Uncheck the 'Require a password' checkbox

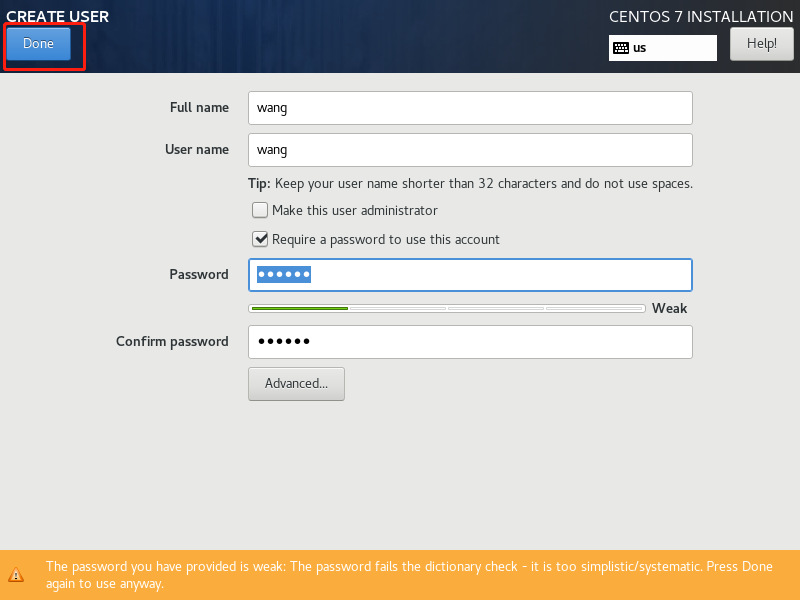[260, 239]
